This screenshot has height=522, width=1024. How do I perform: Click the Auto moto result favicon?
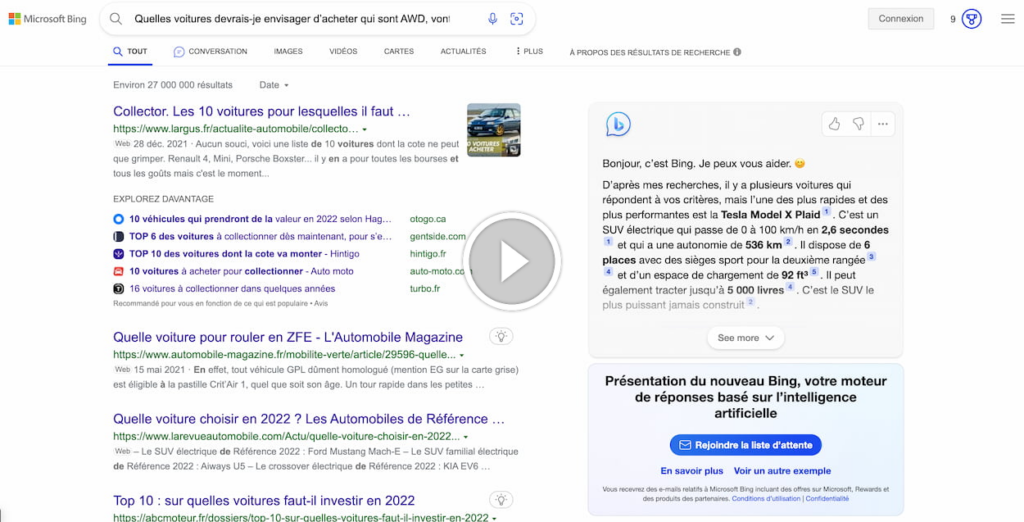118,271
